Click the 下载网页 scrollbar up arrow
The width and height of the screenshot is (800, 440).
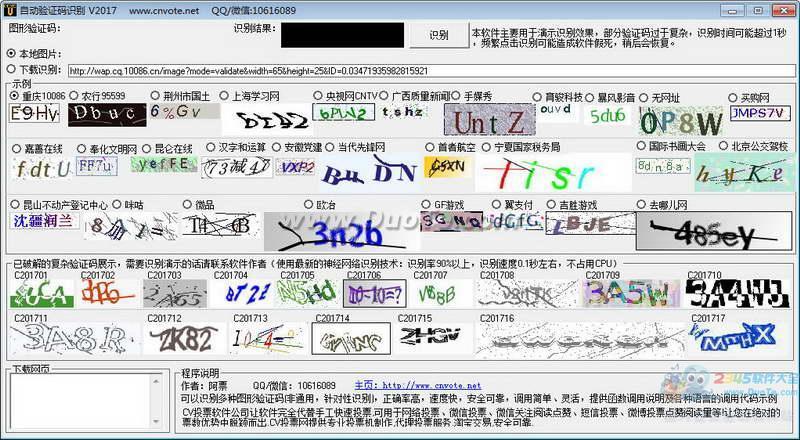[x=156, y=380]
